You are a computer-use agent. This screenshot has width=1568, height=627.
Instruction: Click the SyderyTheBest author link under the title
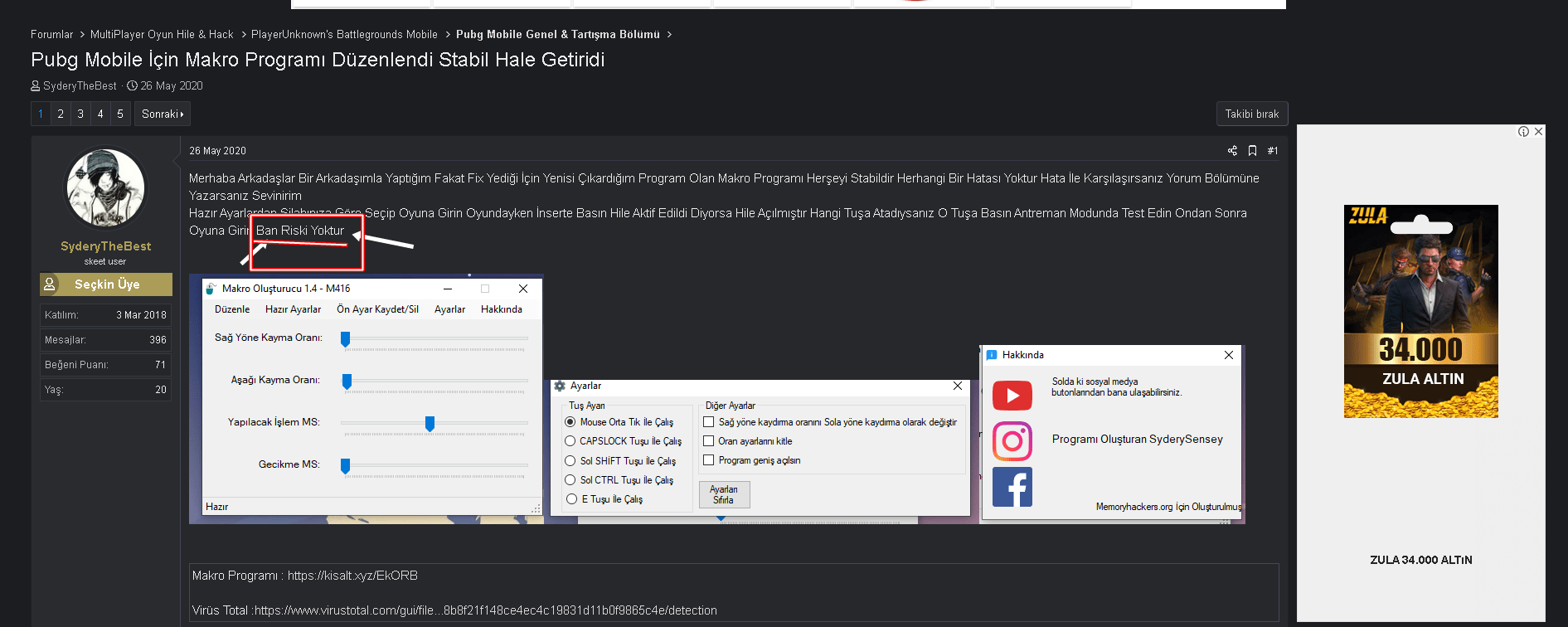tap(80, 85)
